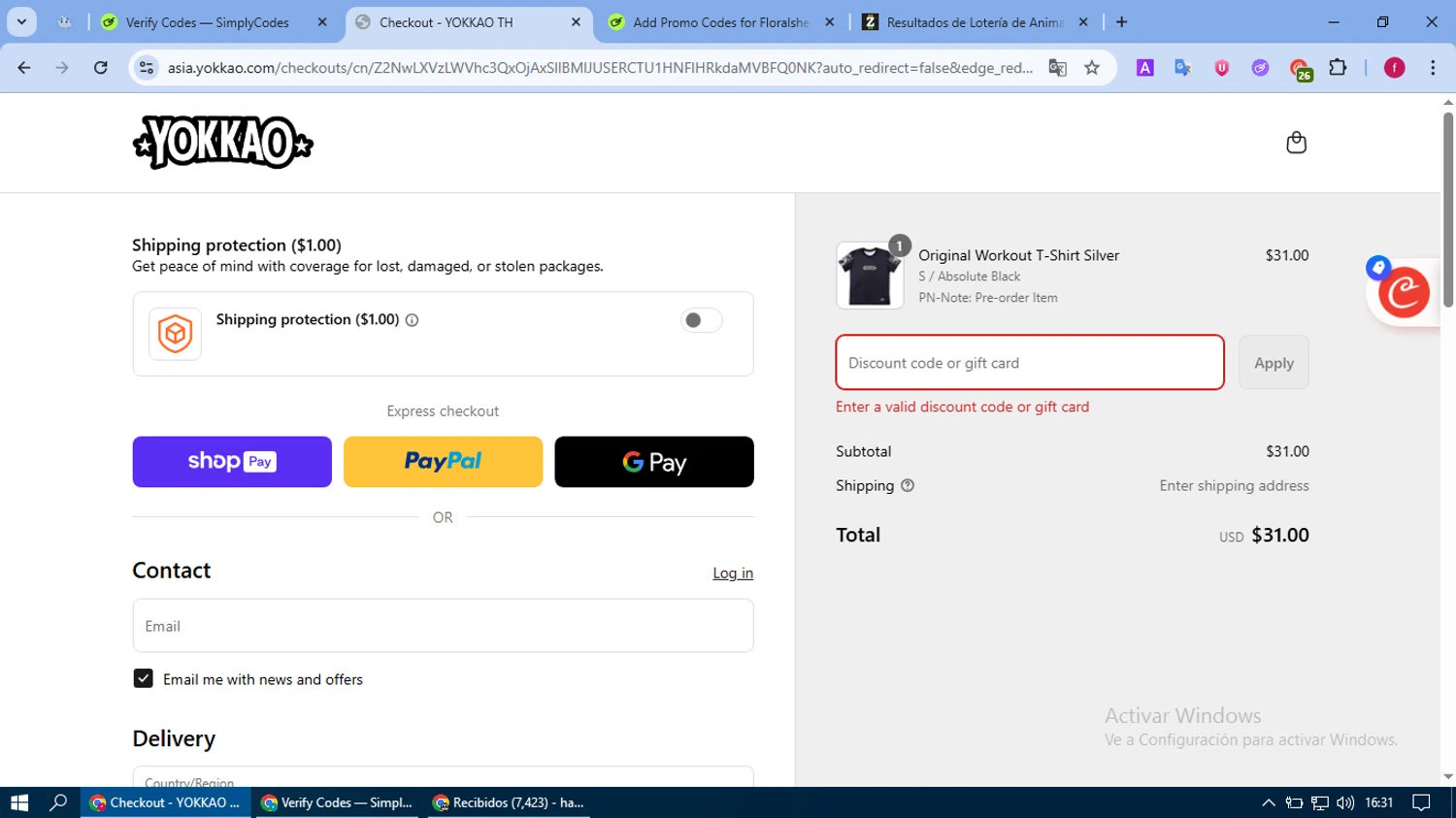
Task: Open the Extensions puzzle piece menu
Action: click(1338, 67)
